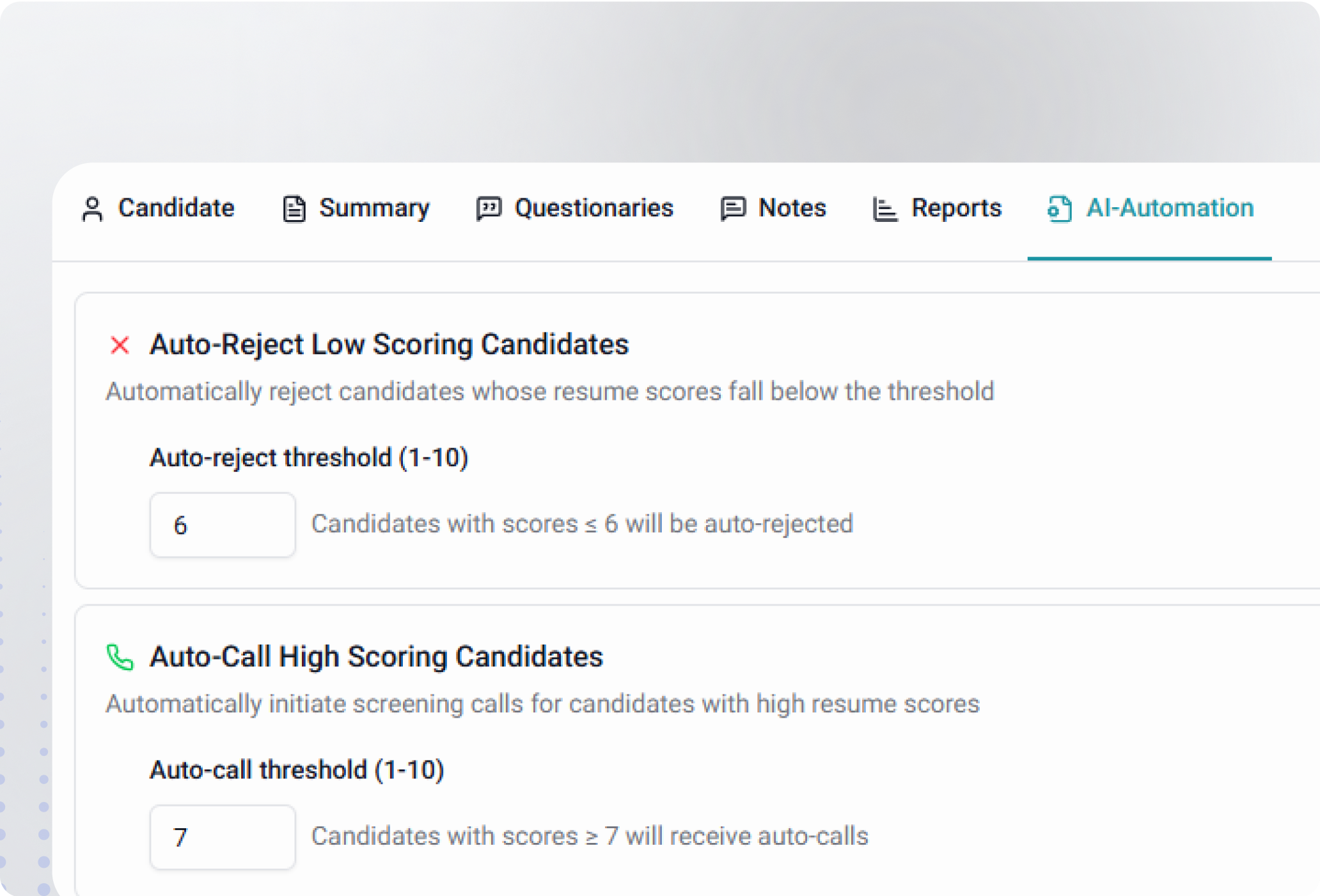Viewport: 1320px width, 896px height.
Task: Click the Reports bar chart icon
Action: pyautogui.click(x=883, y=208)
